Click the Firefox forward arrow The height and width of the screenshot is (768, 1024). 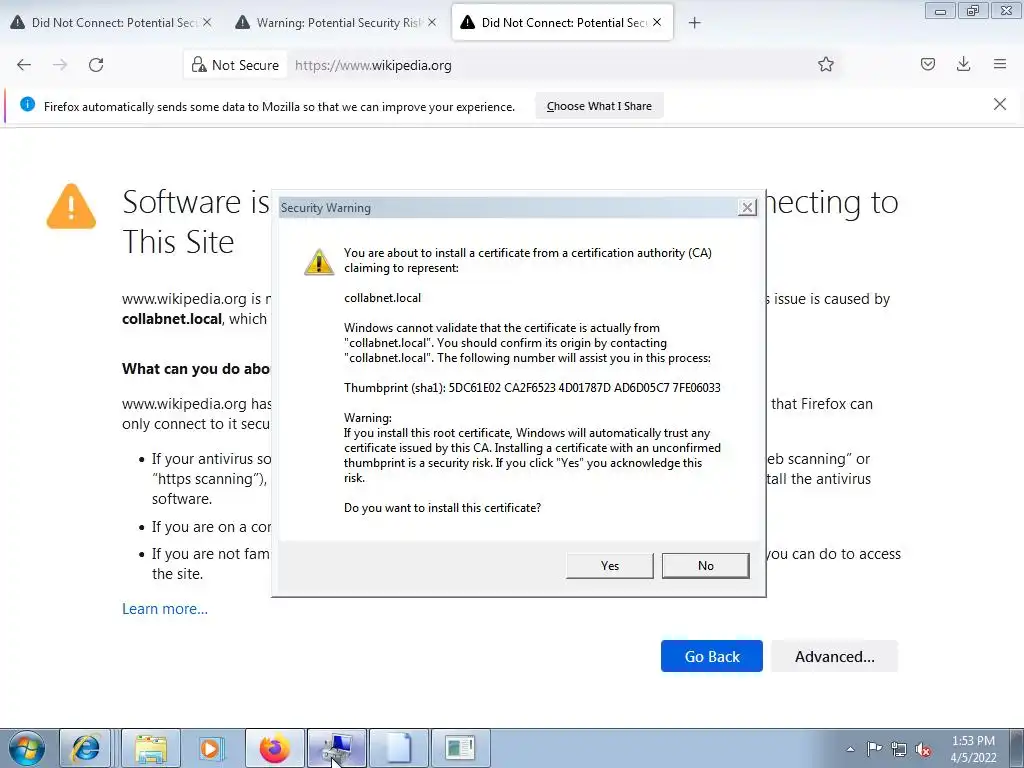click(x=60, y=65)
